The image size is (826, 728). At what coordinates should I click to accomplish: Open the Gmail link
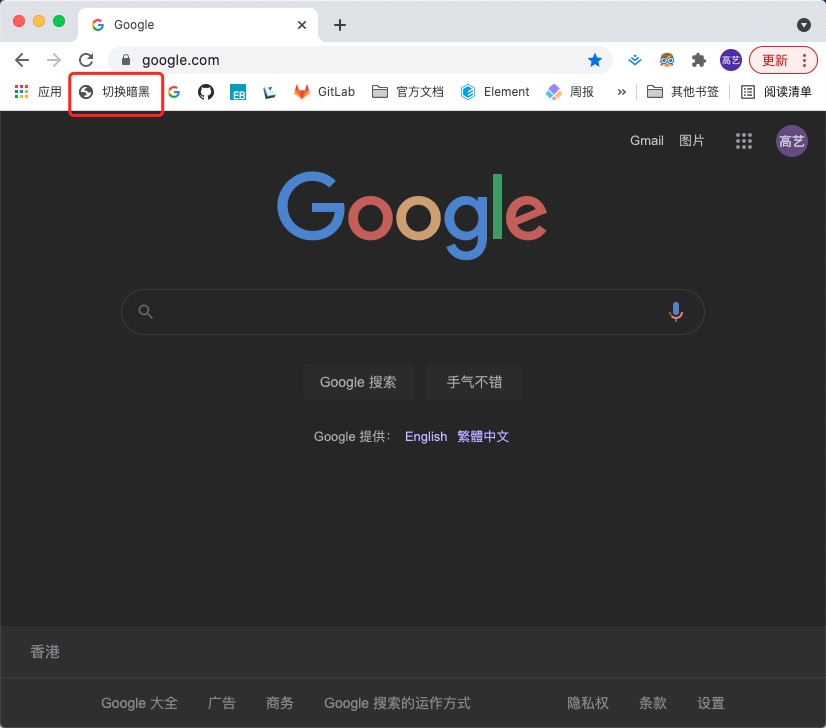[x=646, y=141]
